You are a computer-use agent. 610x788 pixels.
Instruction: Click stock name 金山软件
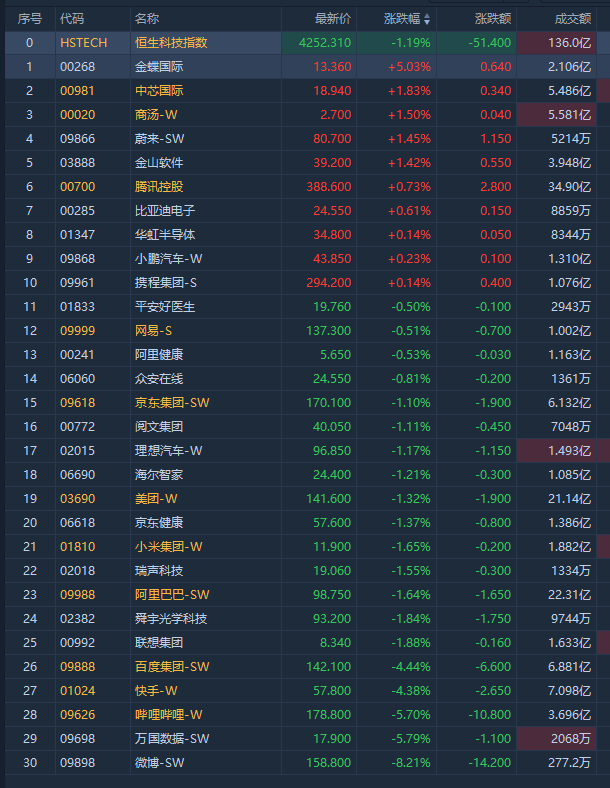tap(159, 163)
